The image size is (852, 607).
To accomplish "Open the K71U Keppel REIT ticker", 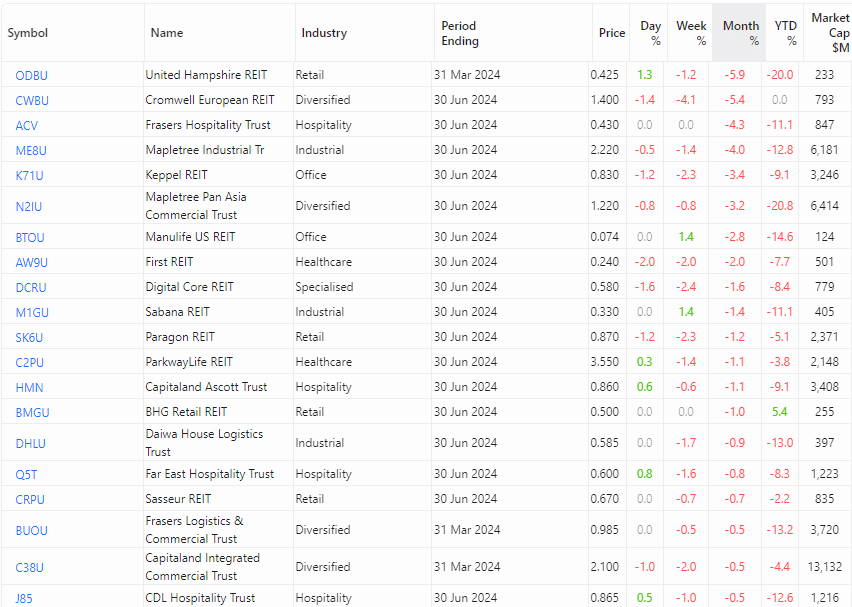I will (30, 175).
